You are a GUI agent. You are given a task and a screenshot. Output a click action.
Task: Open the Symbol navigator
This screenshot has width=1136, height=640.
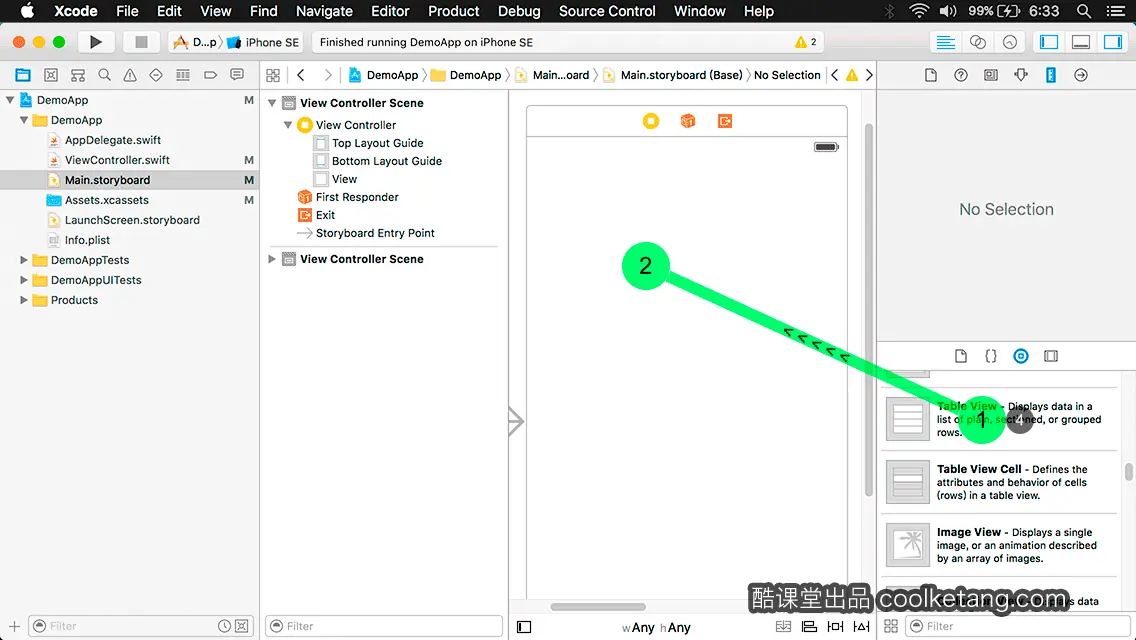(51, 75)
